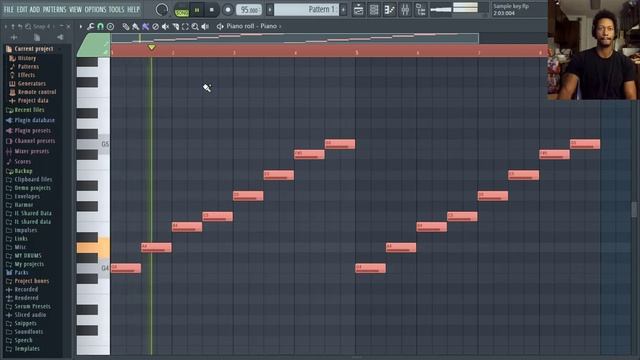640x360 pixels.
Task: Open the Channel rack window
Action: [374, 9]
